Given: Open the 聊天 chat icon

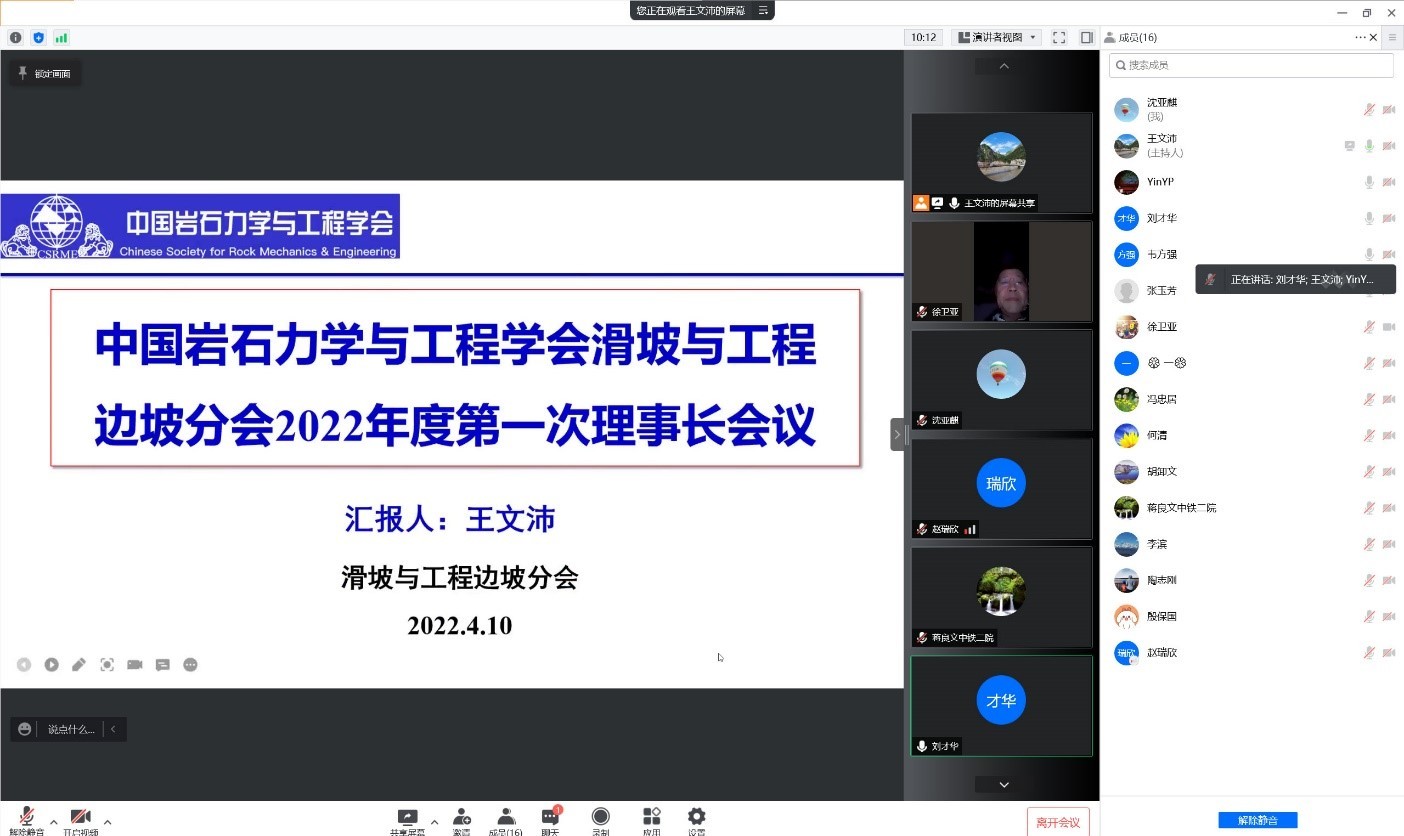Looking at the screenshot, I should click(x=550, y=819).
